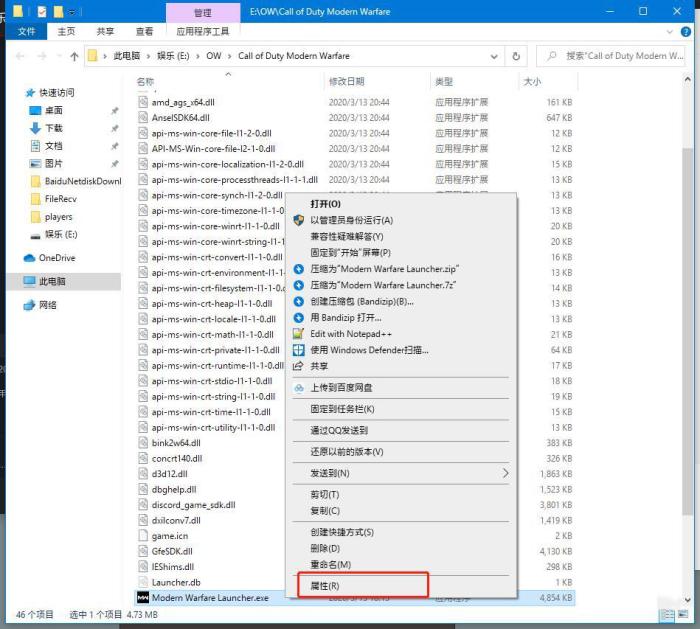Sort files by the 名称 column header
Viewport: 700px width, 629px height.
145,82
